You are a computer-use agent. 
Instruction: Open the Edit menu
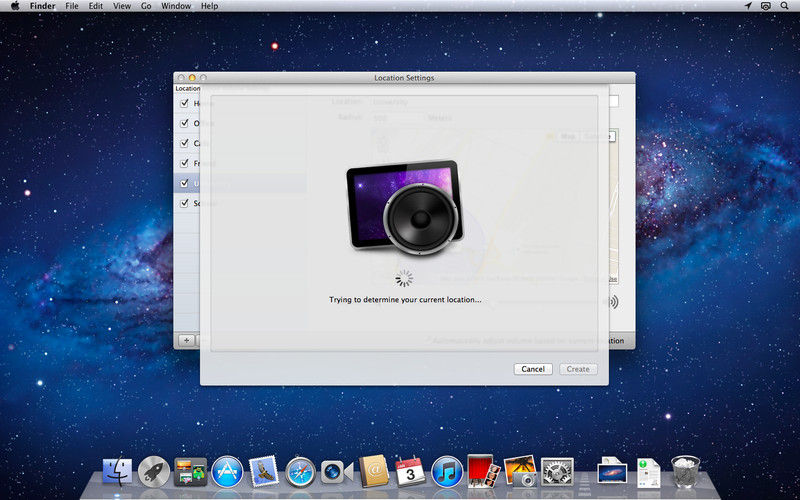pos(95,6)
